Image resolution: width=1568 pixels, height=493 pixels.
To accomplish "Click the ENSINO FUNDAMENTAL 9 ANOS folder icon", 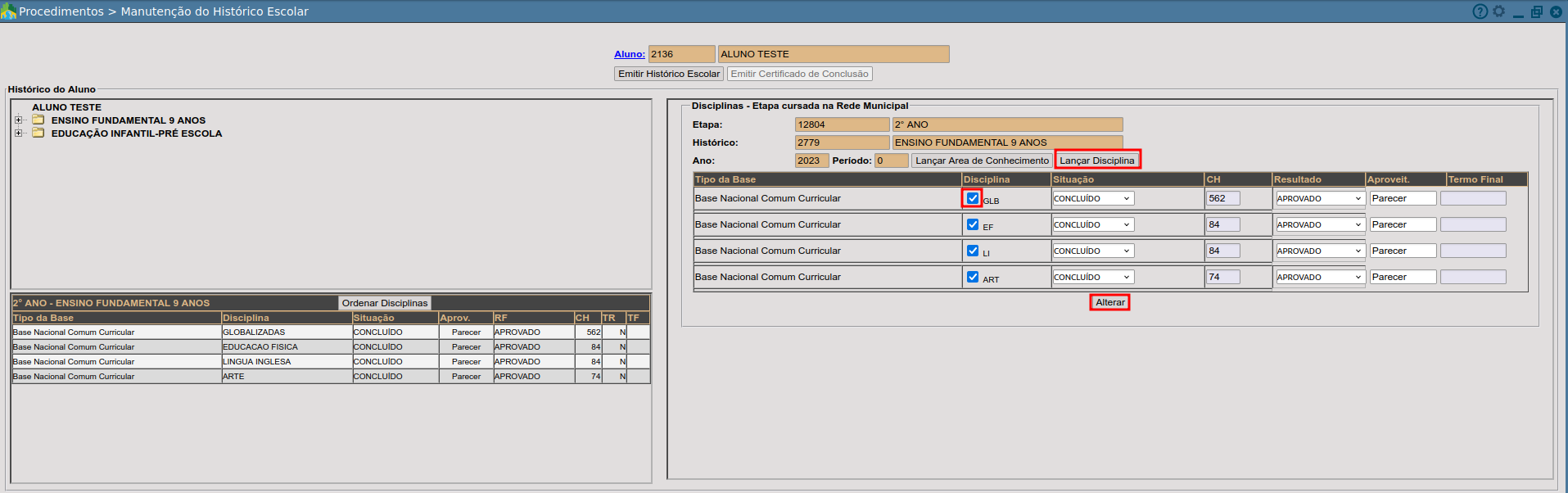I will coord(38,120).
